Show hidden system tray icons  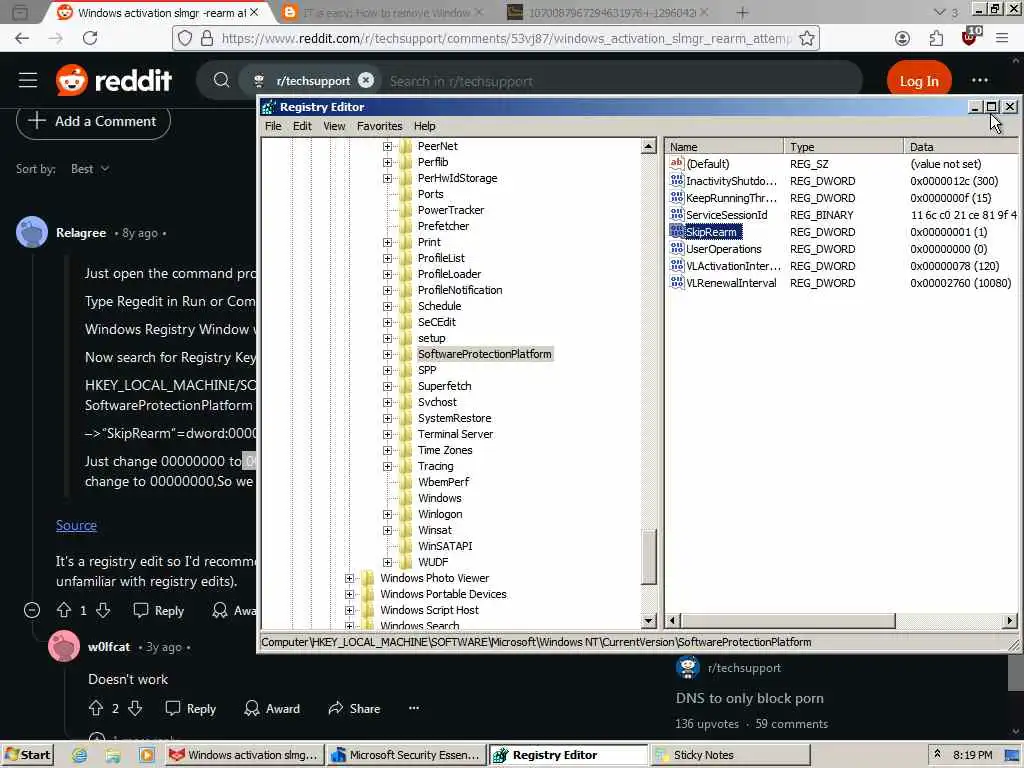pos(937,754)
